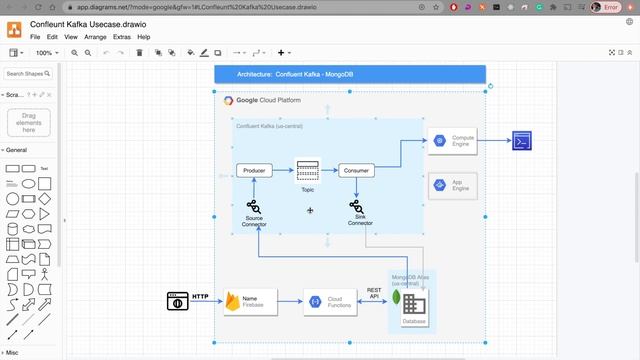Open the 100% zoom level dropdown
Screen dimensions: 640x360
pos(47,53)
